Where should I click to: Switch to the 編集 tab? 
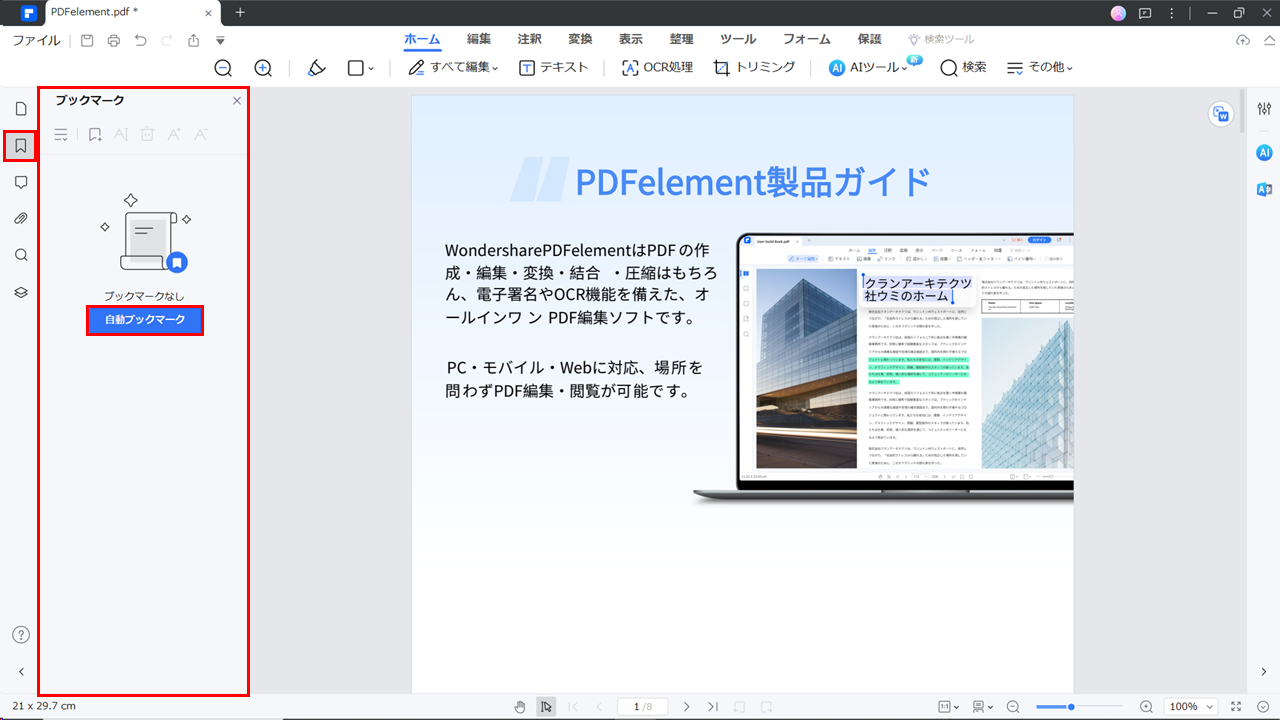pos(479,39)
